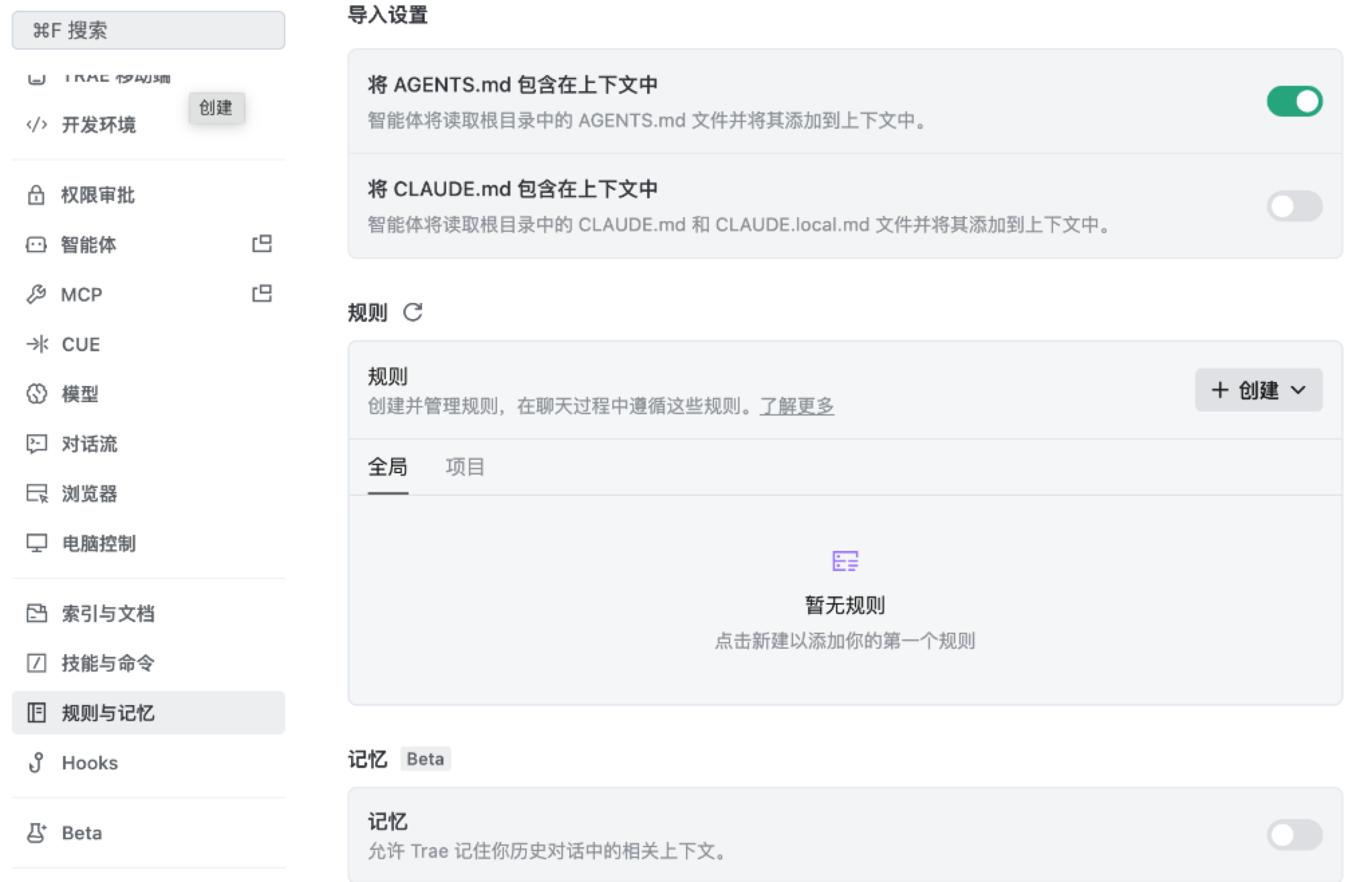Click the Beta badge next to 记忆
This screenshot has width=1372, height=882.
tap(425, 759)
